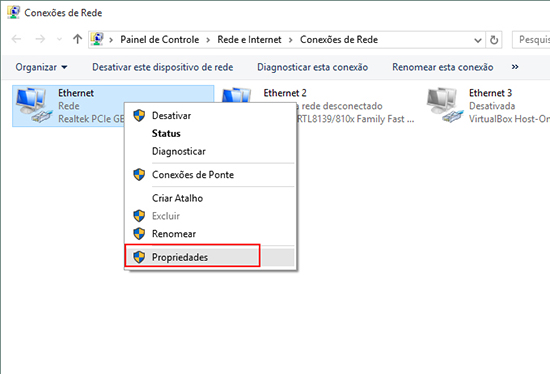The height and width of the screenshot is (374, 550).
Task: Select the Ethernet 3 adapter icon
Action: [x=445, y=105]
